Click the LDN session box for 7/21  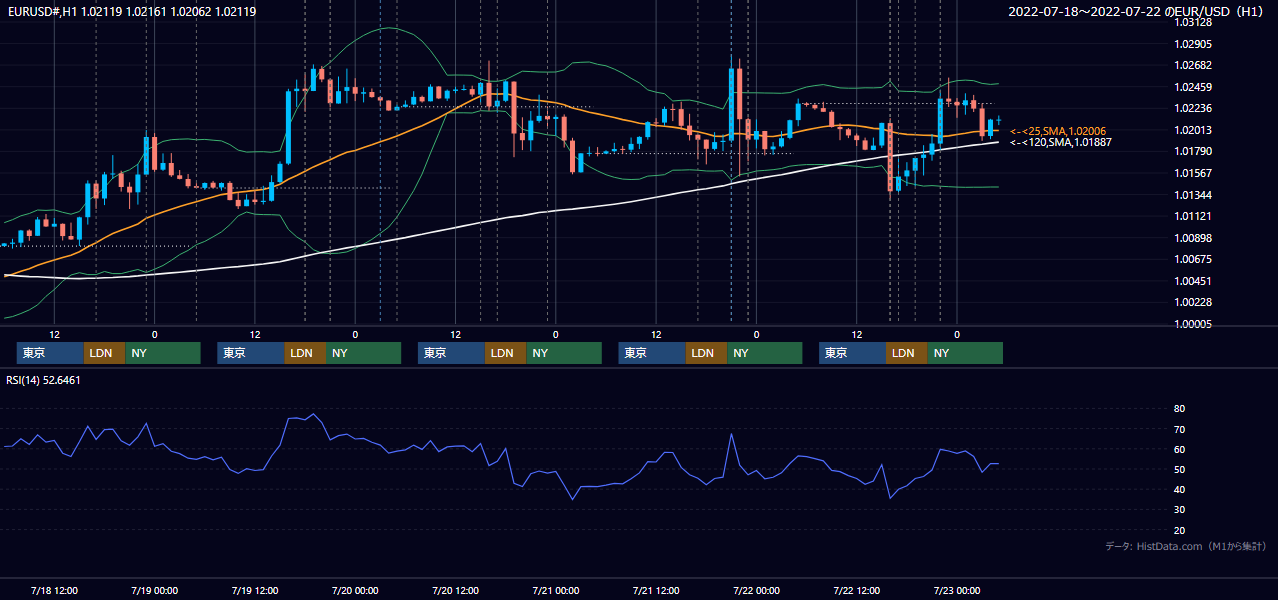[x=707, y=353]
